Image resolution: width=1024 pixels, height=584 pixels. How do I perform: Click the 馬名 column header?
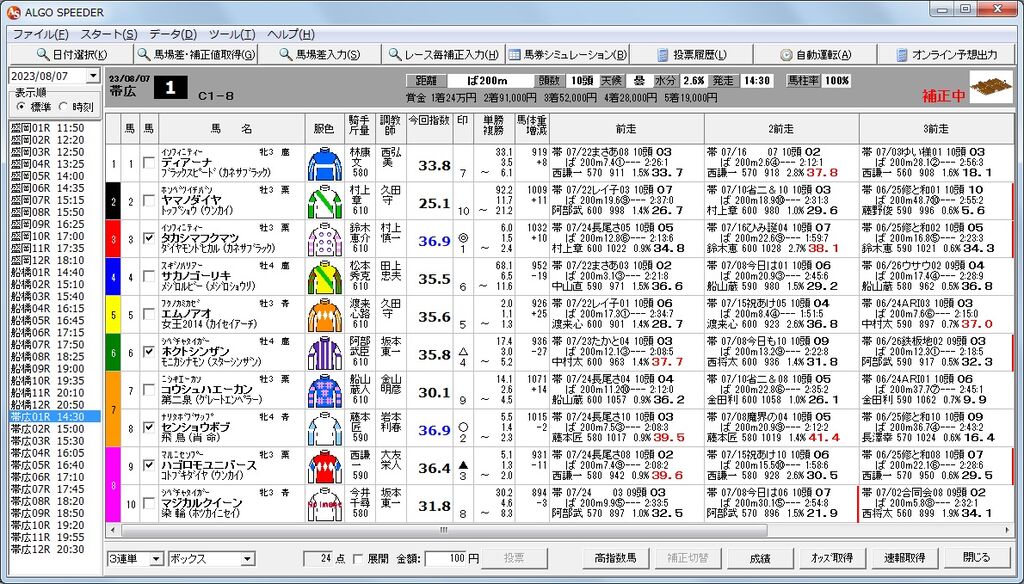pos(232,129)
